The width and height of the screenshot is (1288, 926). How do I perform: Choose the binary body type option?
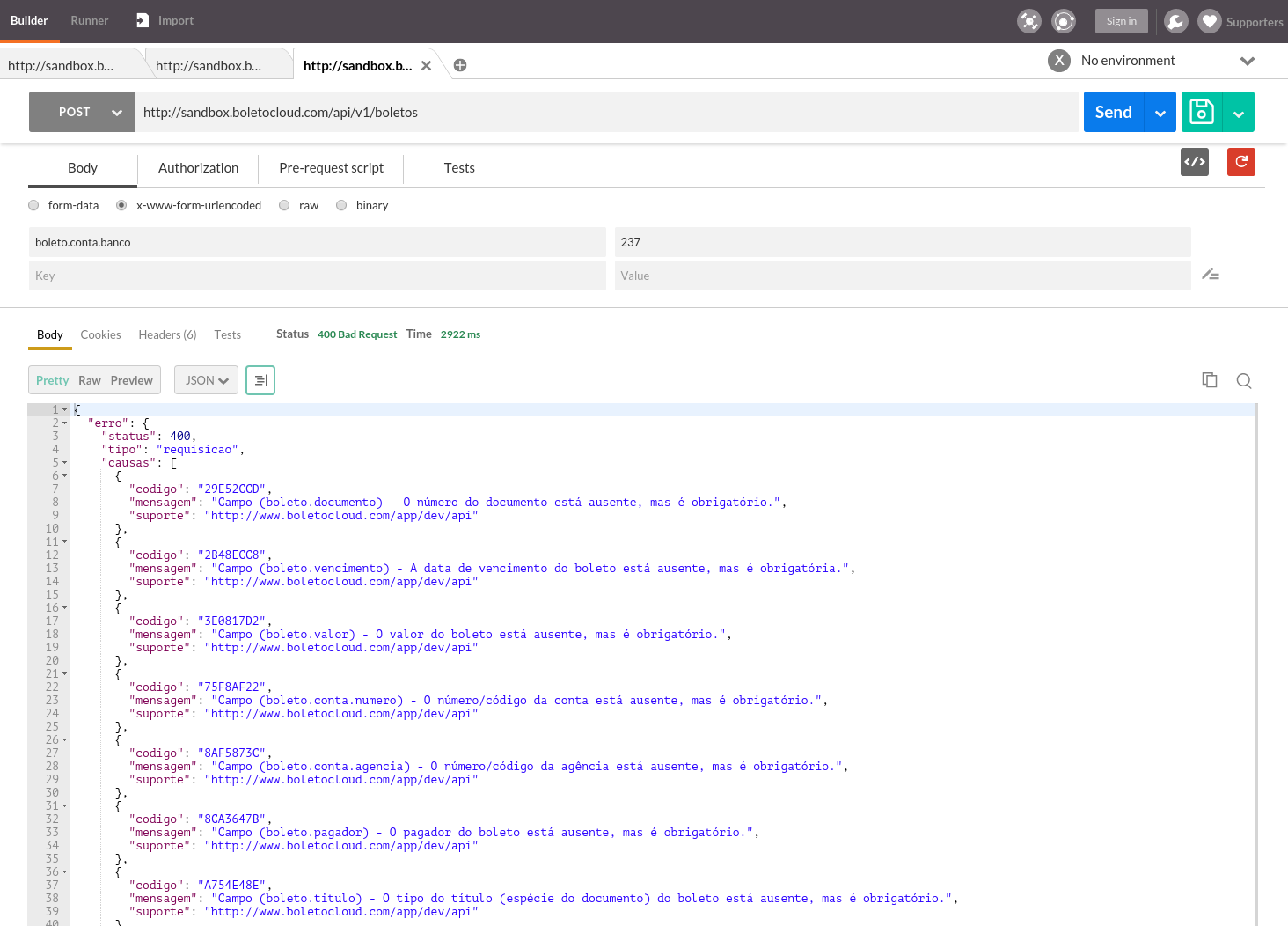pos(341,205)
